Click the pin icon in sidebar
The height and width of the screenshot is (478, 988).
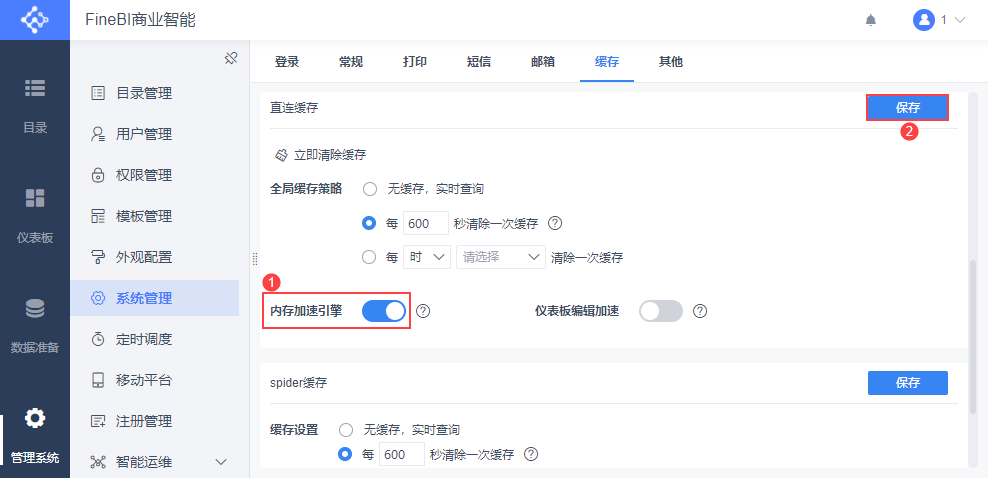pos(230,58)
